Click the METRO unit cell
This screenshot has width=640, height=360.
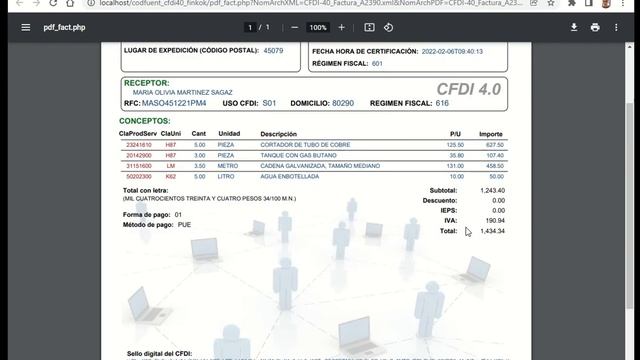228,166
